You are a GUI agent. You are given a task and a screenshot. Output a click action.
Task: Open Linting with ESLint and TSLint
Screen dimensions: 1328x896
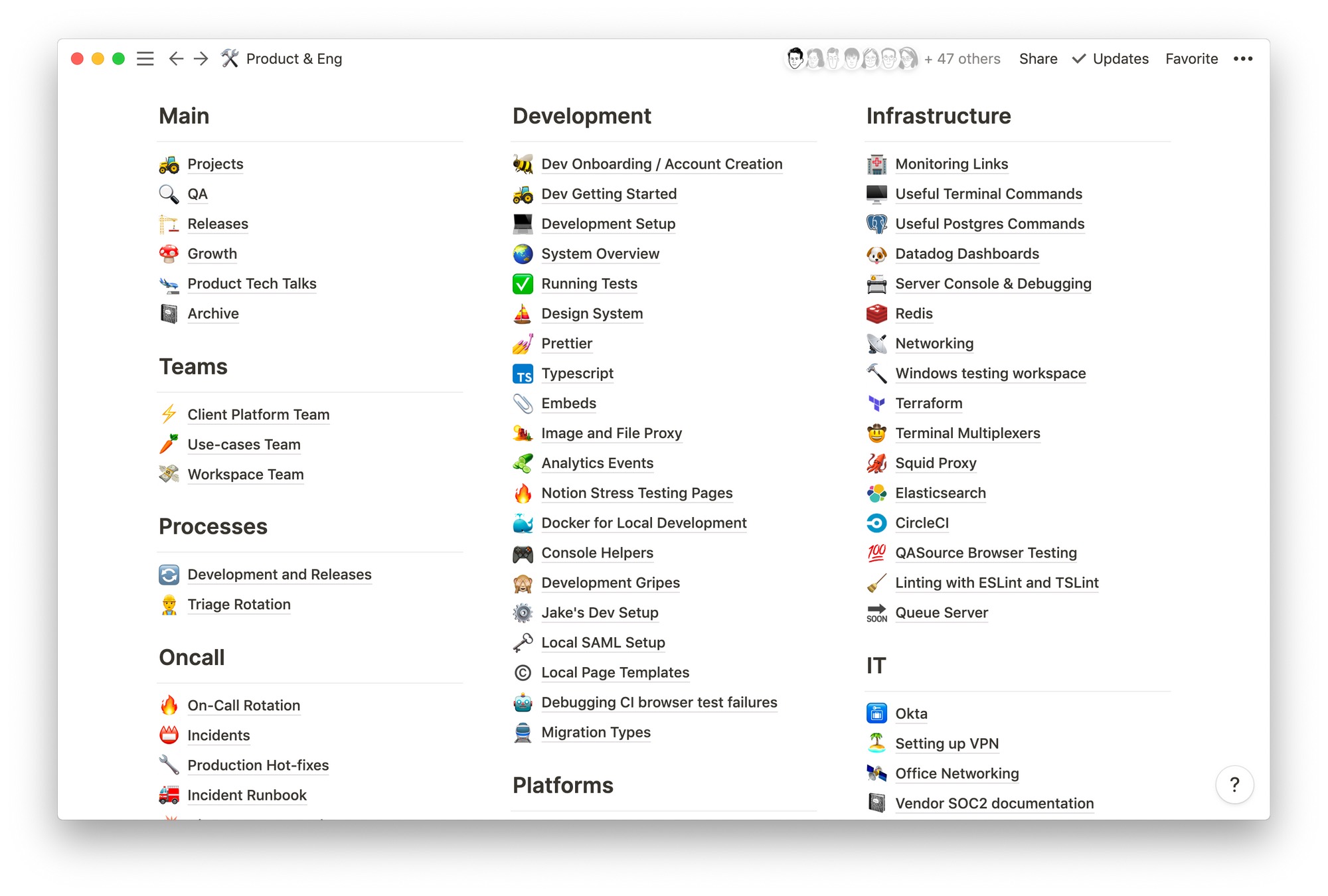point(997,583)
